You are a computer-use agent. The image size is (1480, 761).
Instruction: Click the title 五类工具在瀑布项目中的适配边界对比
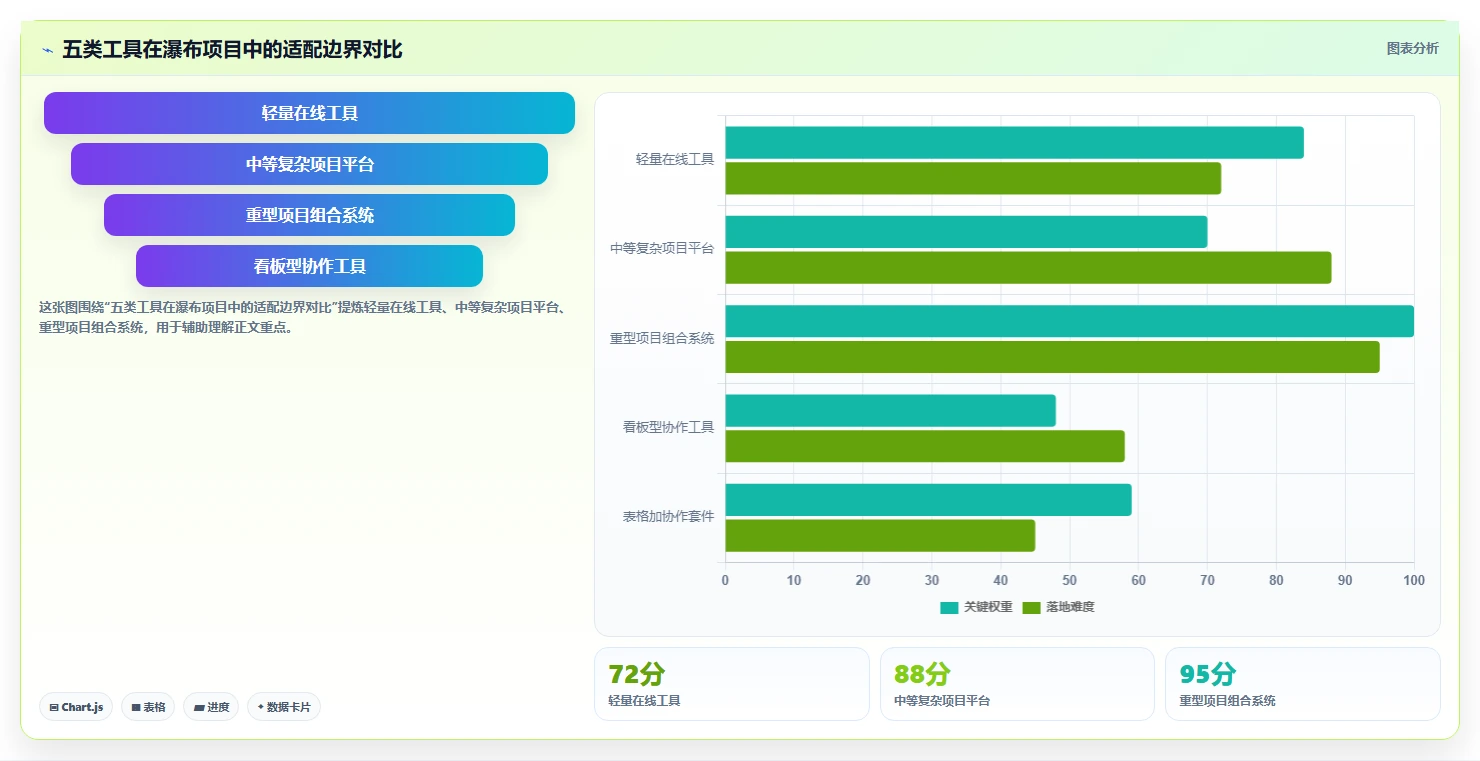pyautogui.click(x=232, y=49)
